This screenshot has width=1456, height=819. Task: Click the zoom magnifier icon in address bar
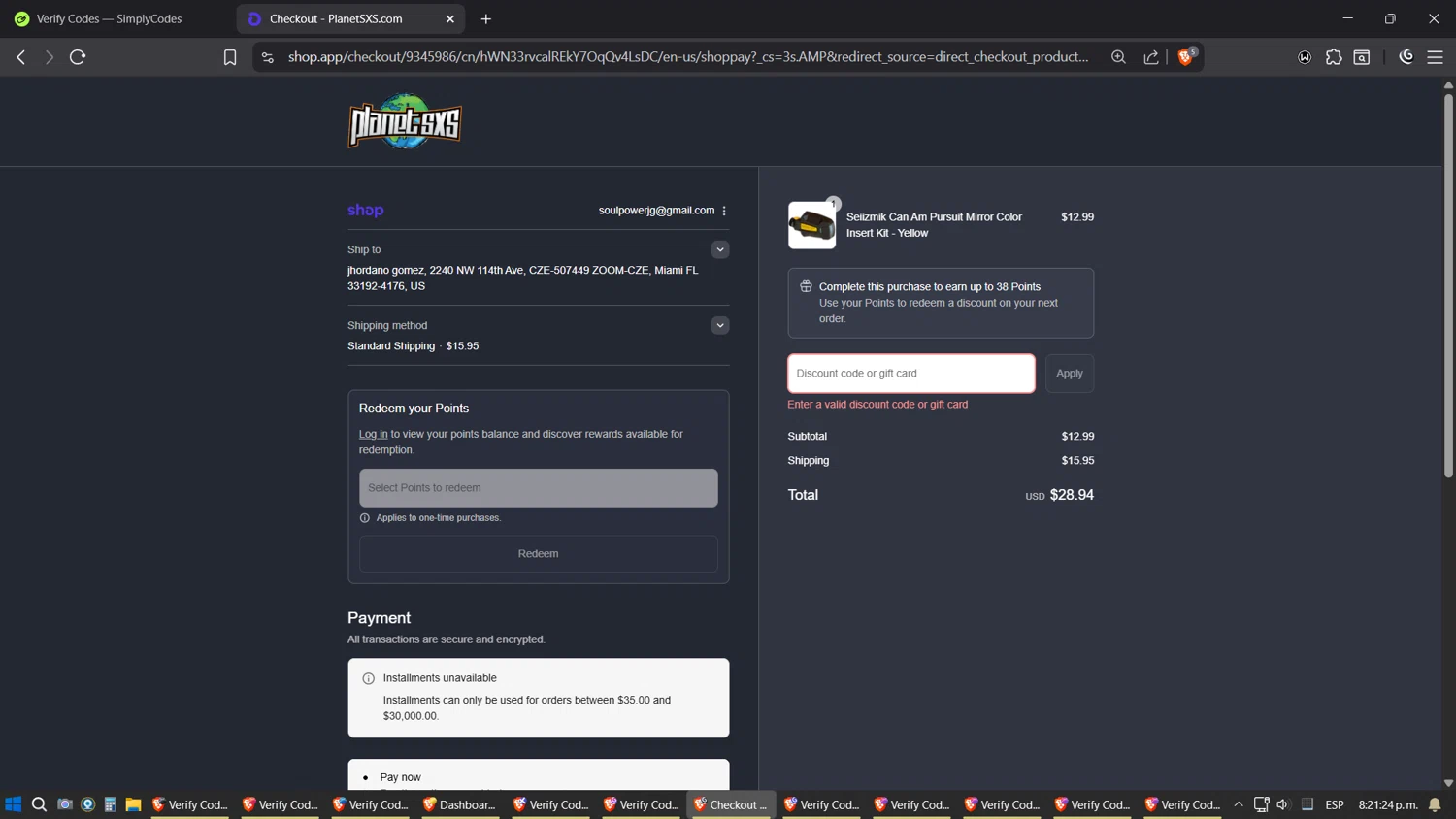point(1118,57)
